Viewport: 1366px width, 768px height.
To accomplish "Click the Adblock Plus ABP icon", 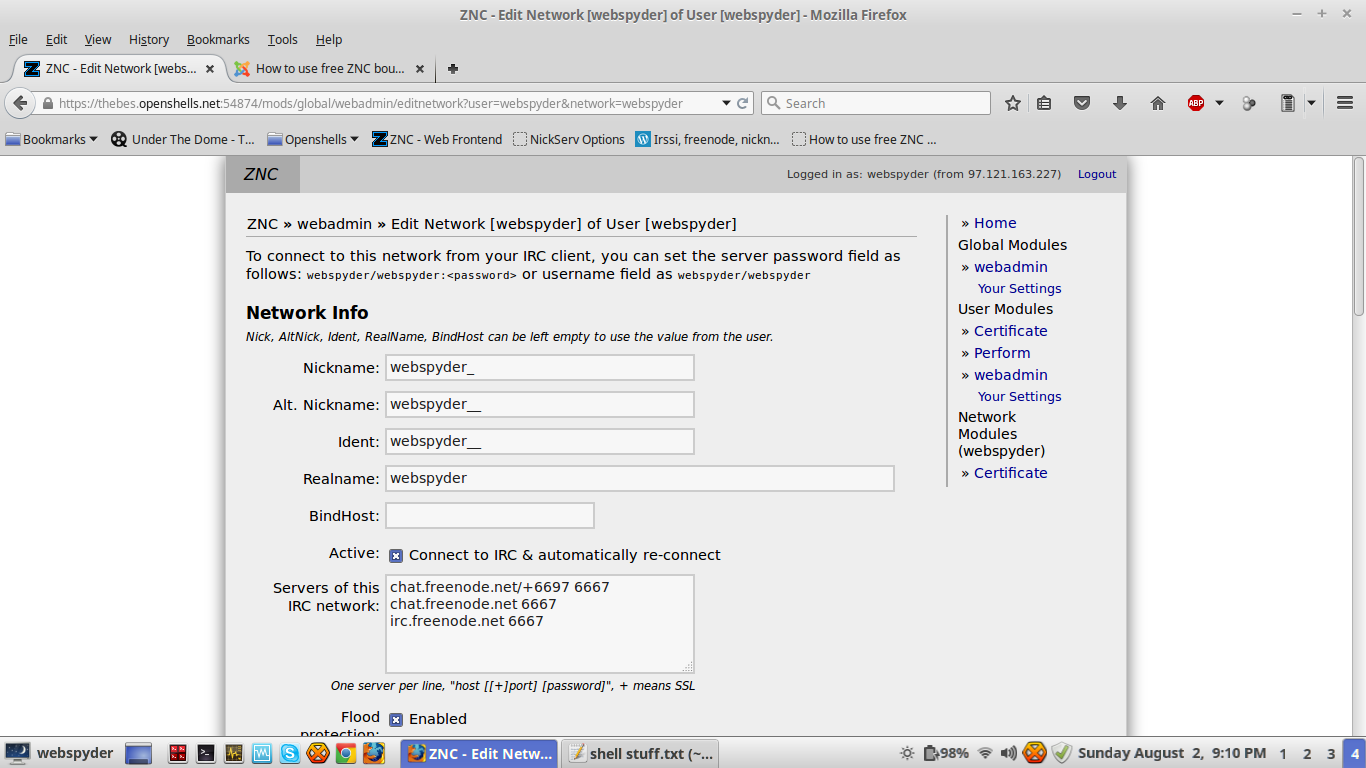I will [x=1196, y=103].
